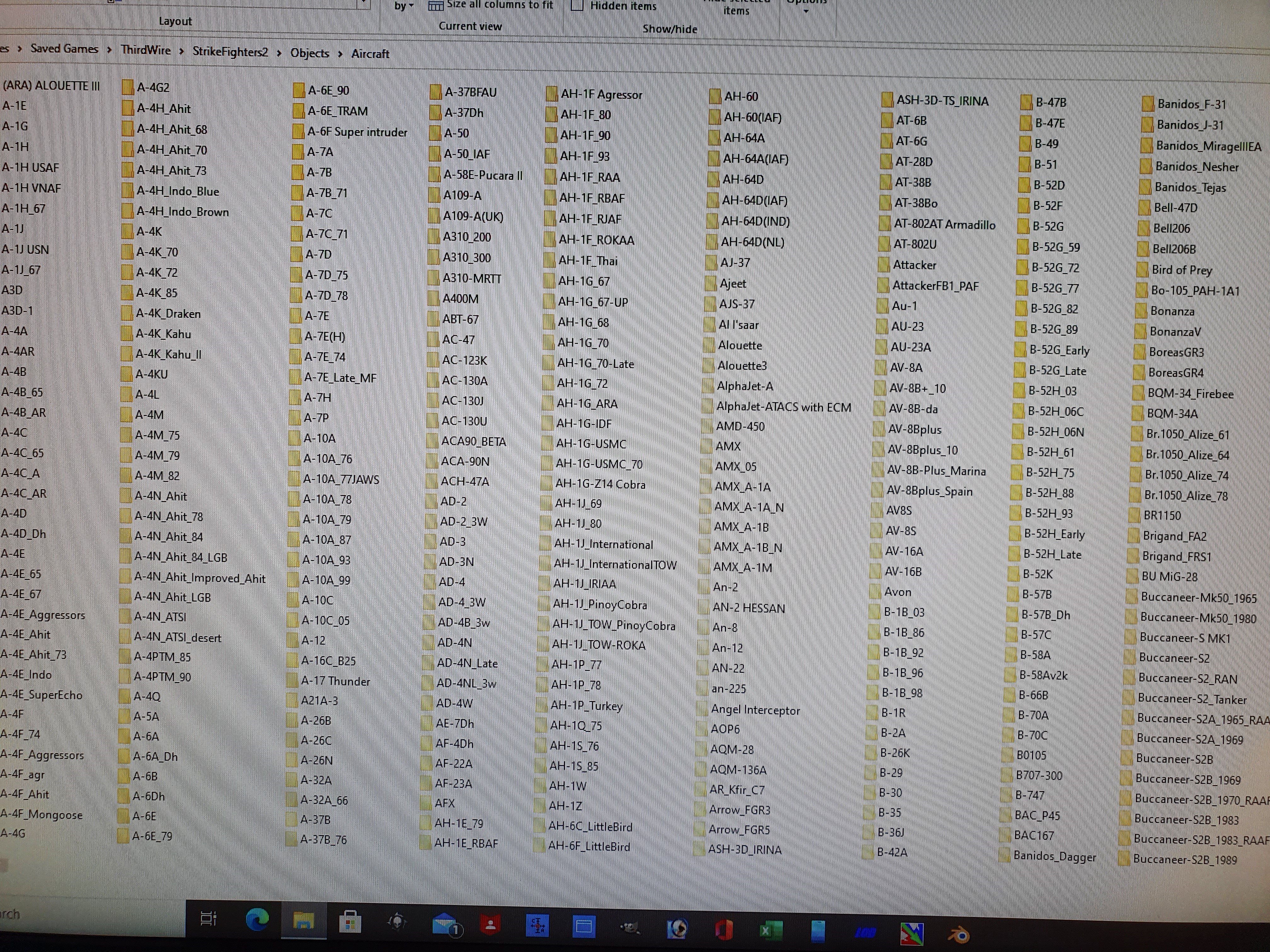
Task: Open the 'by' dropdown in Current view
Action: click(403, 6)
